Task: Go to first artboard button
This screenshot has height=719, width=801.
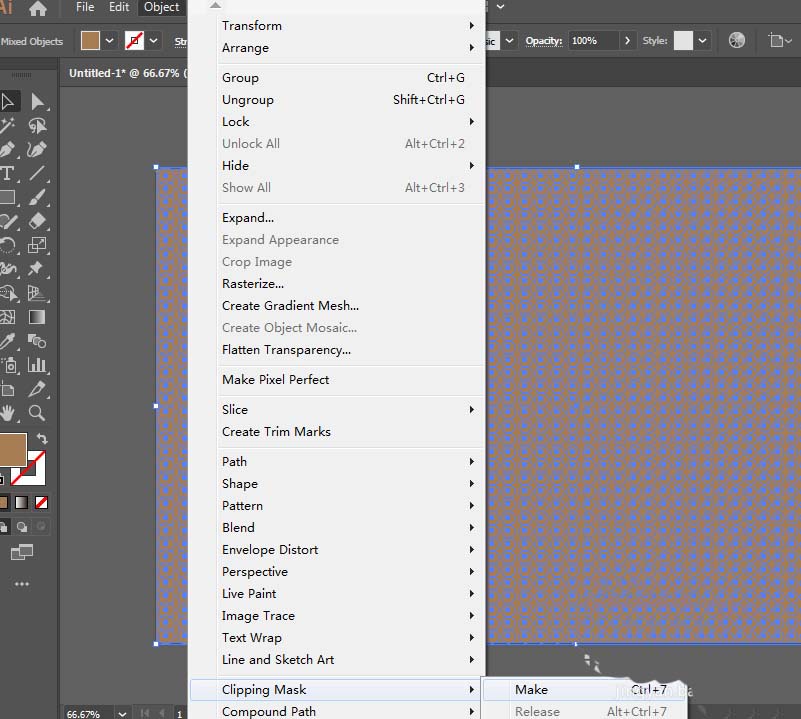Action: 145,714
